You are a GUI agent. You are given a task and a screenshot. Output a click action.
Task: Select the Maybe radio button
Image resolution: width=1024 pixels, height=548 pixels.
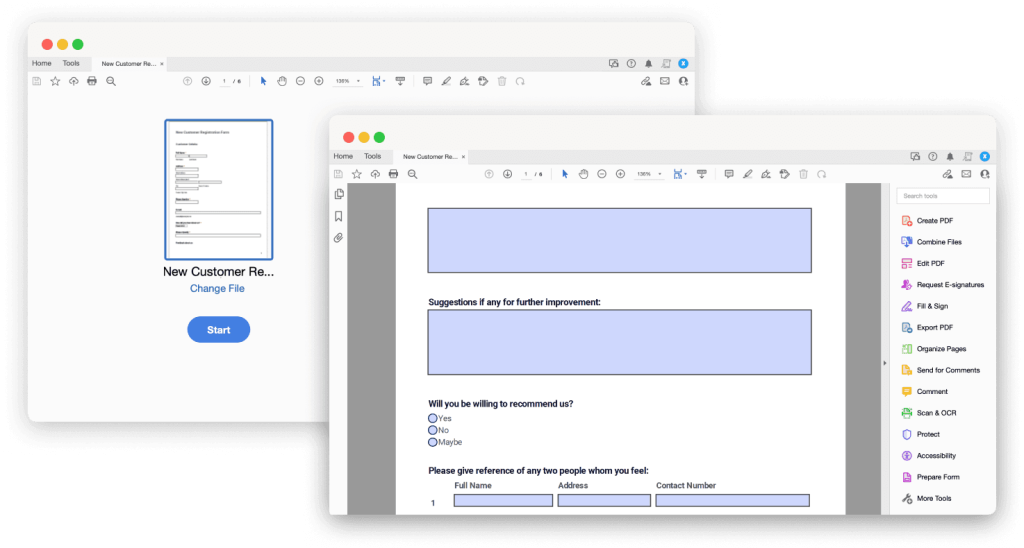[432, 442]
